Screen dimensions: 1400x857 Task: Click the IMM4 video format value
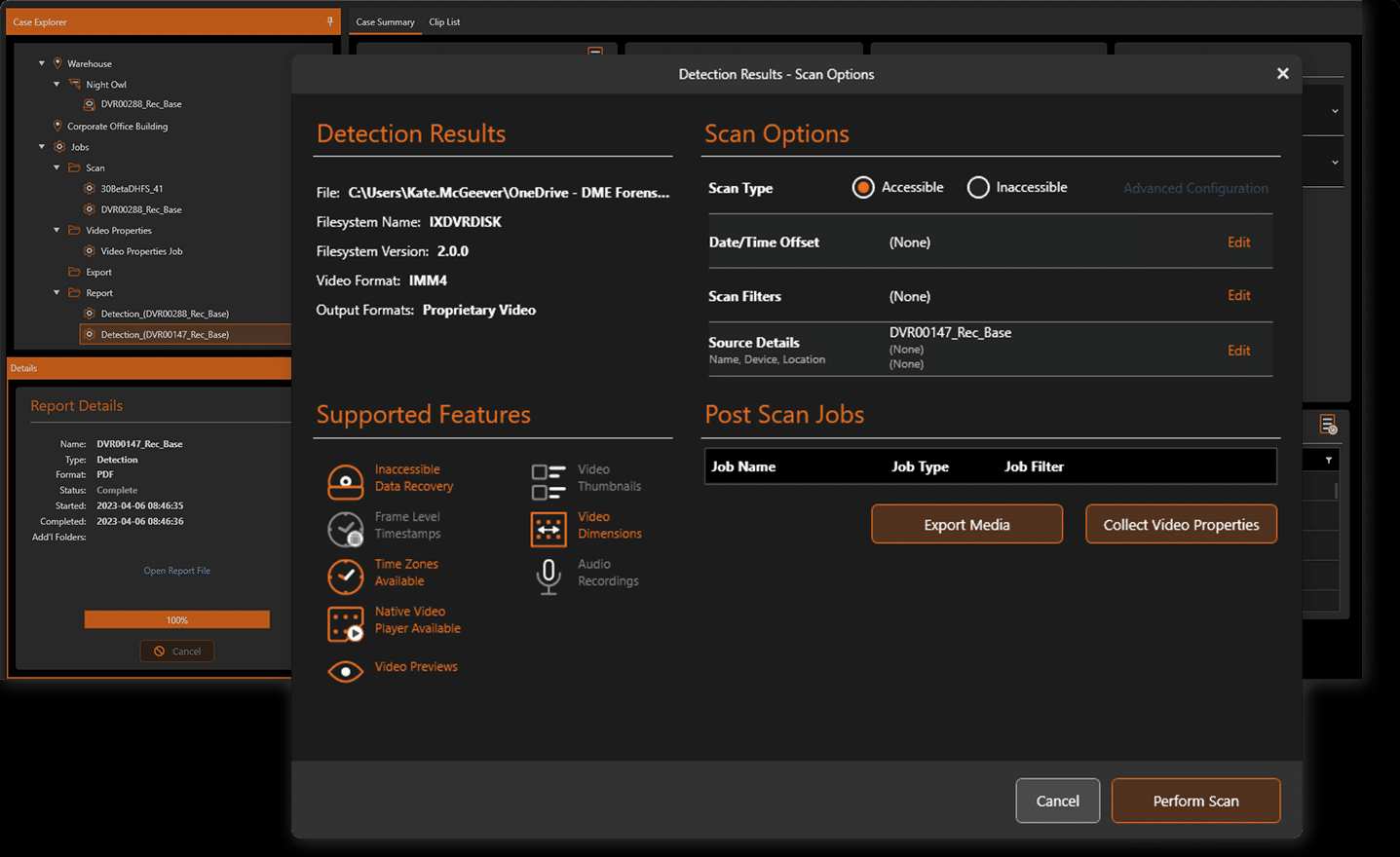[x=428, y=280]
